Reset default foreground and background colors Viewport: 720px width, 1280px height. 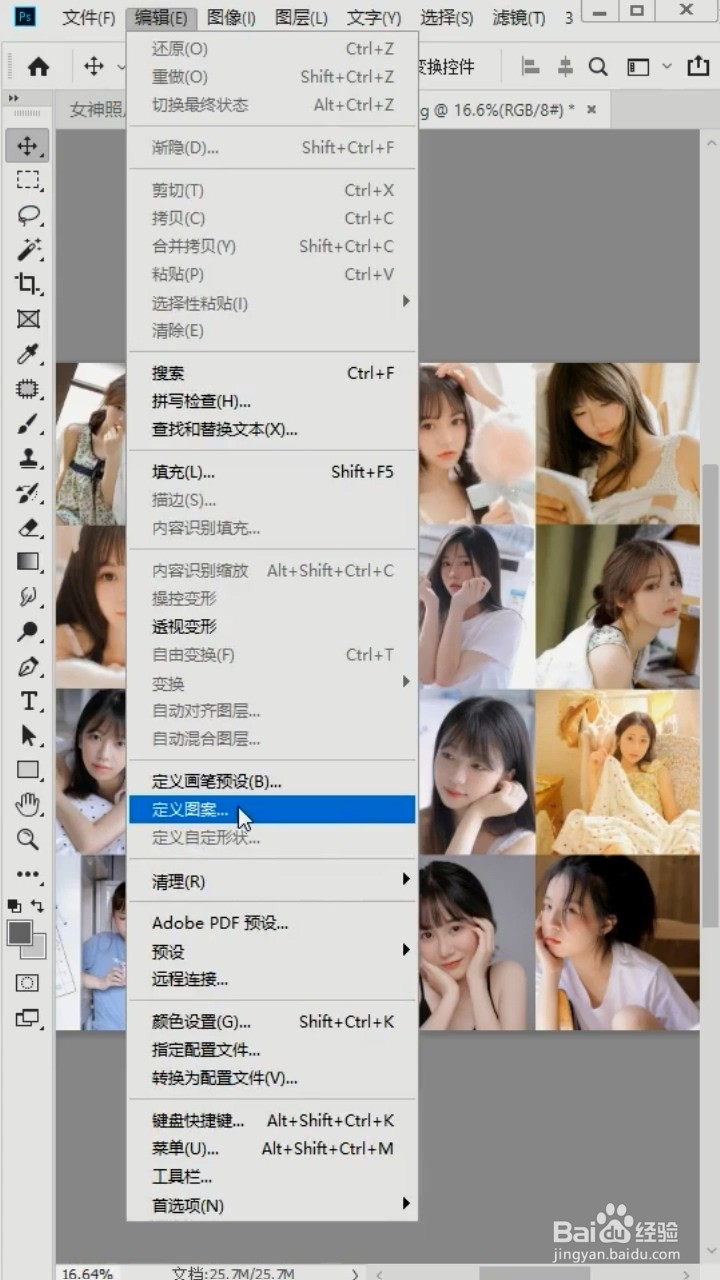14,906
